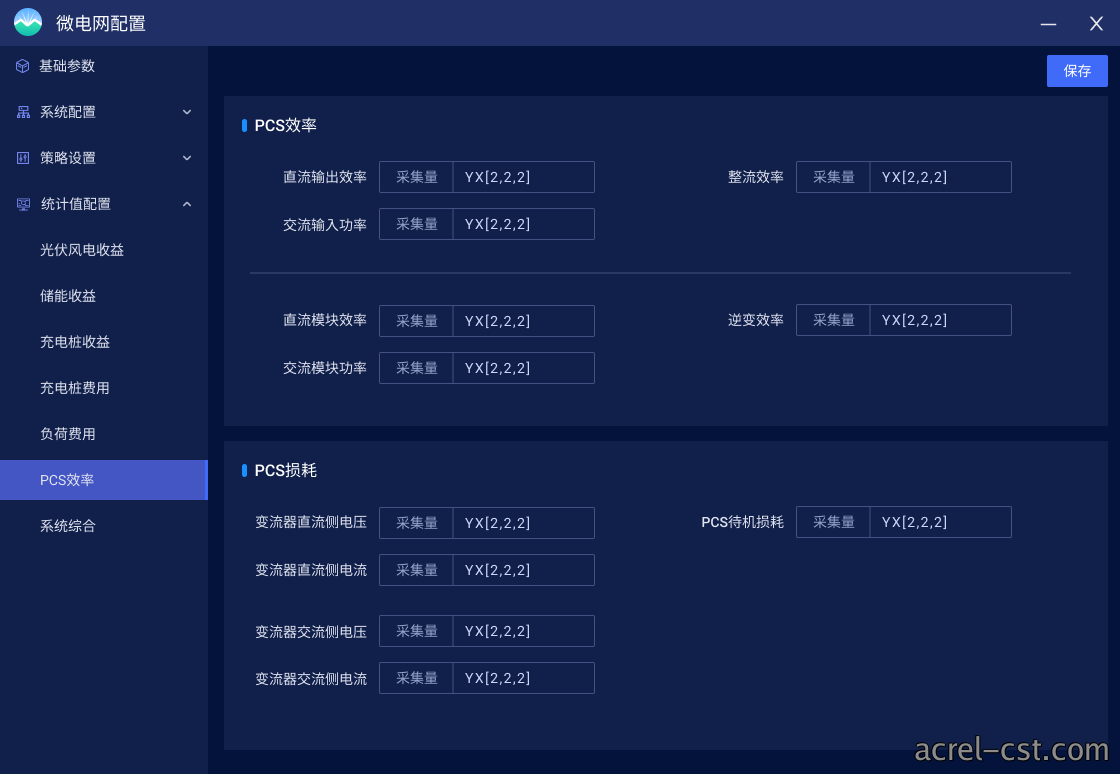The height and width of the screenshot is (774, 1120).
Task: Click the 微电网配置 app logo
Action: [28, 22]
